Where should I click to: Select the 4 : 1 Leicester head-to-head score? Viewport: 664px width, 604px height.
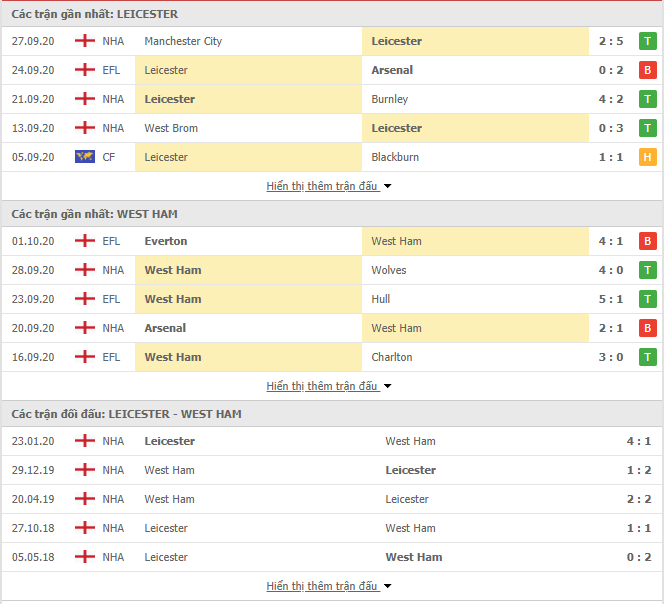coord(639,441)
